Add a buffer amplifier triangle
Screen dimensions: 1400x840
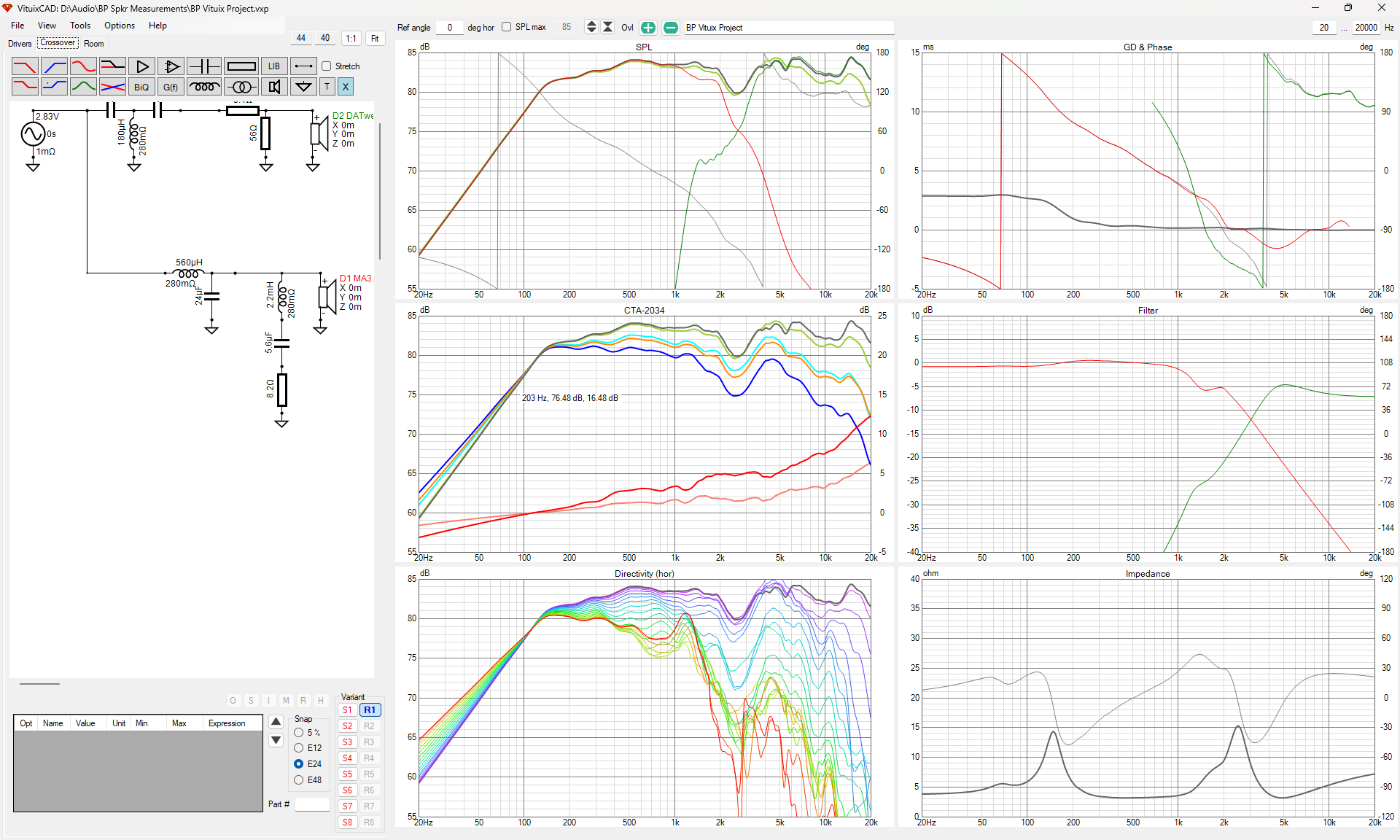pyautogui.click(x=142, y=66)
